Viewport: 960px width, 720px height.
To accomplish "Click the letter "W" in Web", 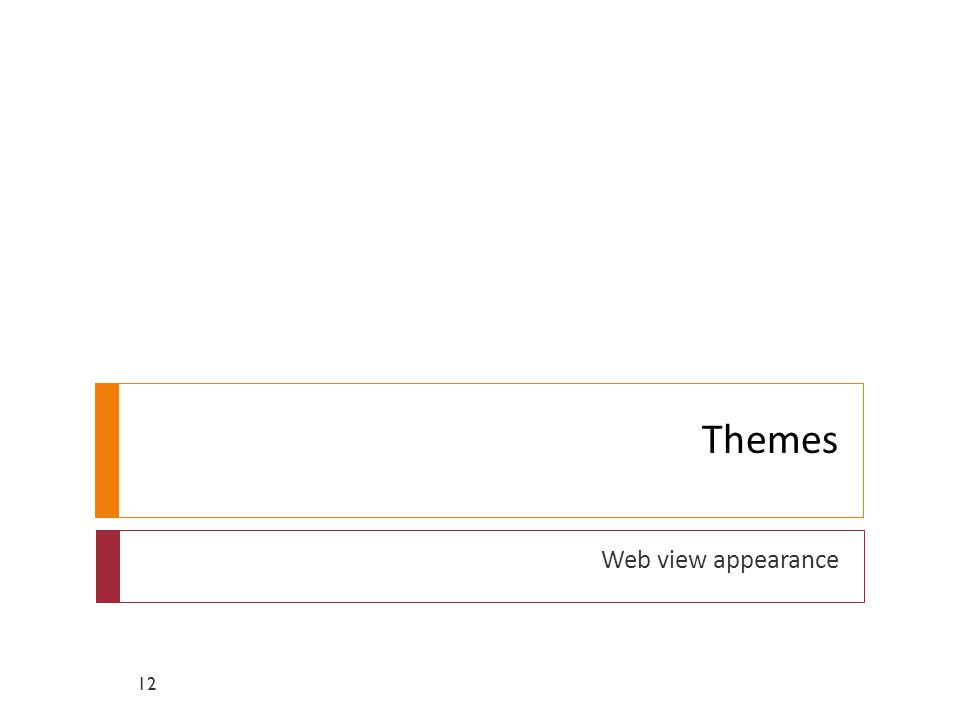I will [612, 559].
